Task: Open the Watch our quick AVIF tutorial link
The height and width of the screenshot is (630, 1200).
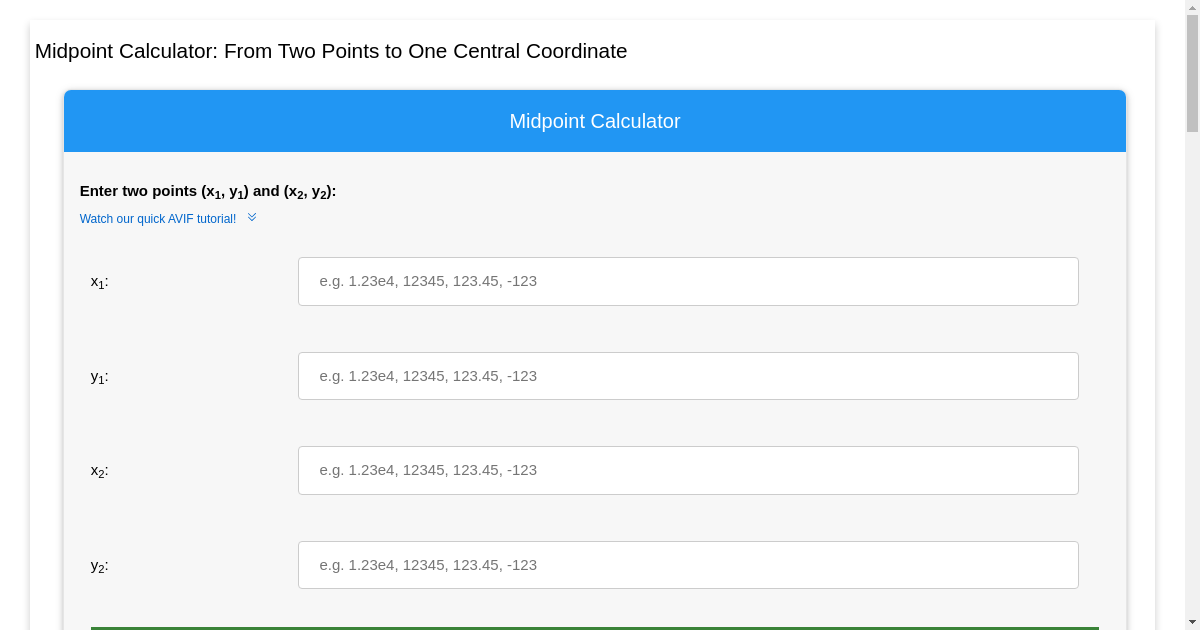Action: pos(158,218)
